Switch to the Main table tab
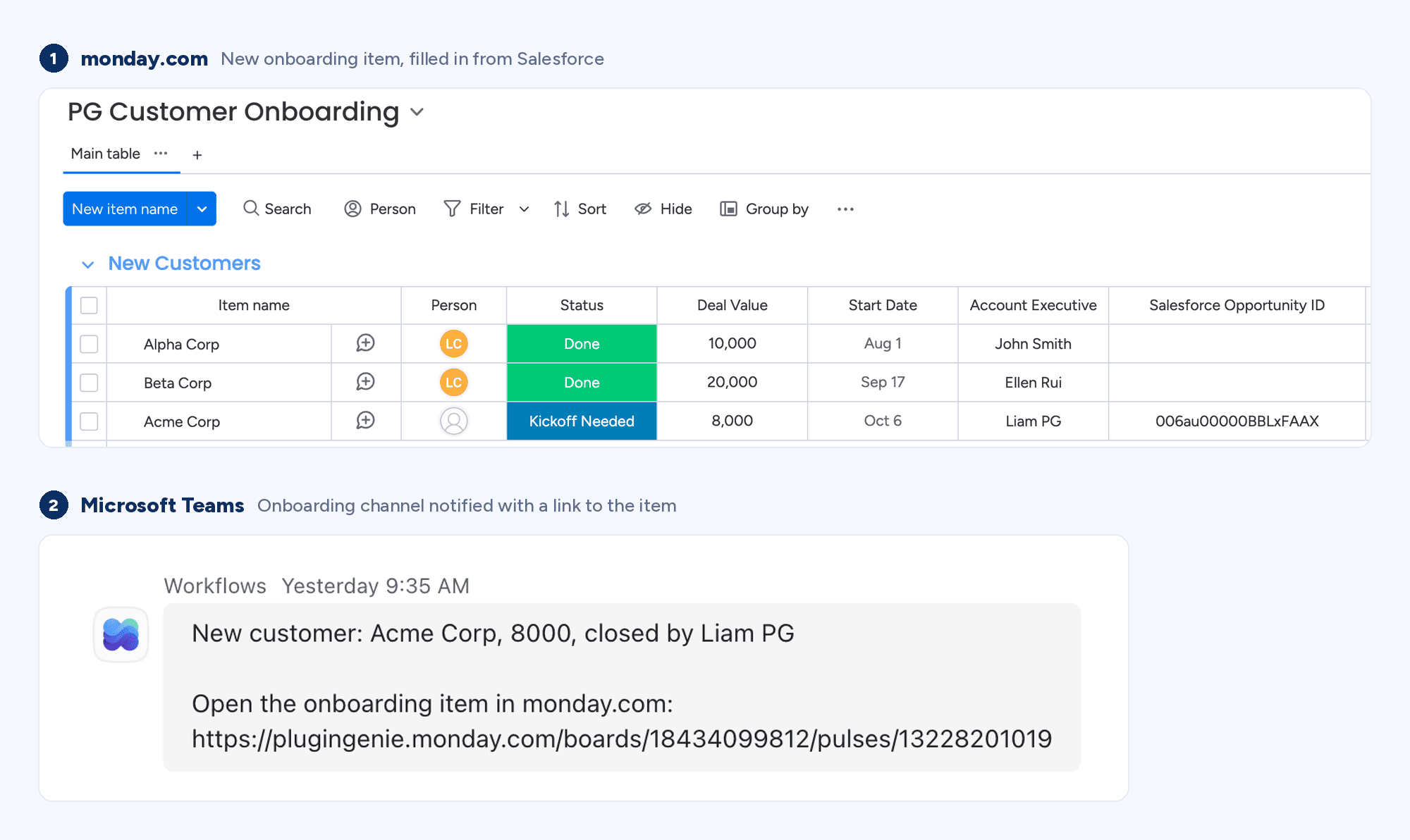This screenshot has height=840, width=1410. (x=106, y=154)
